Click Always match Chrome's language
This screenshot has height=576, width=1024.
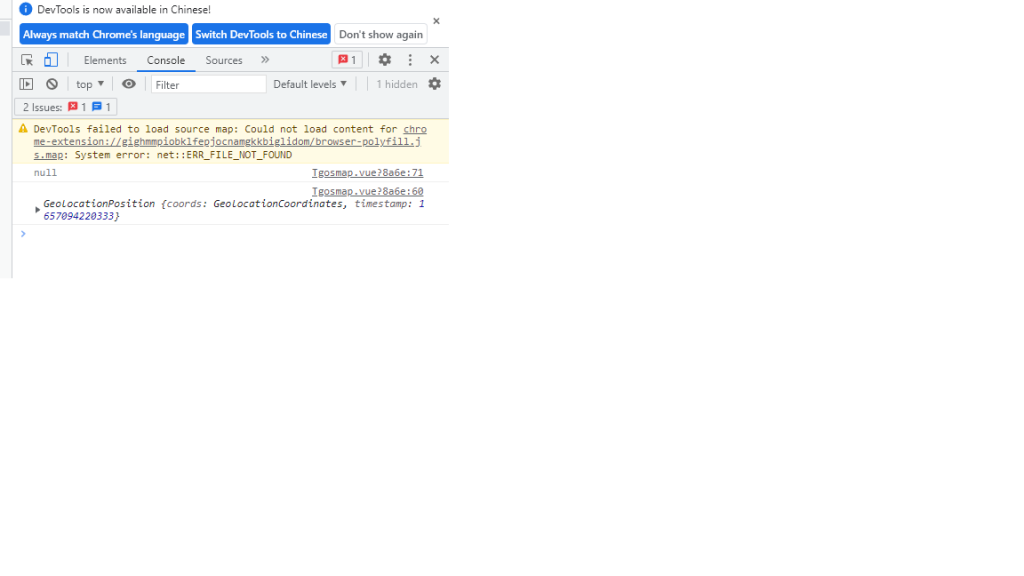click(x=104, y=35)
